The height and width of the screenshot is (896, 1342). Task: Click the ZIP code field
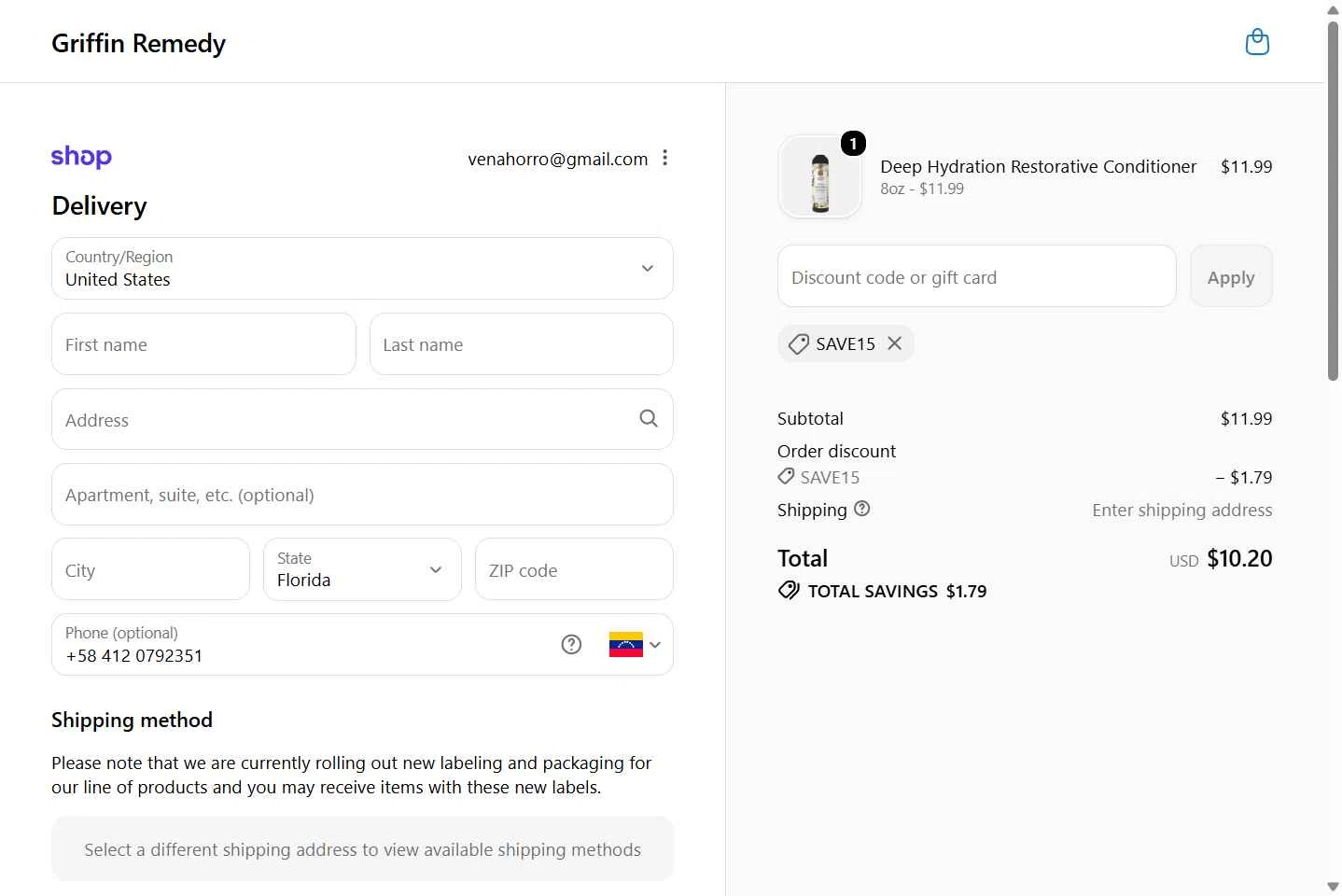click(574, 569)
